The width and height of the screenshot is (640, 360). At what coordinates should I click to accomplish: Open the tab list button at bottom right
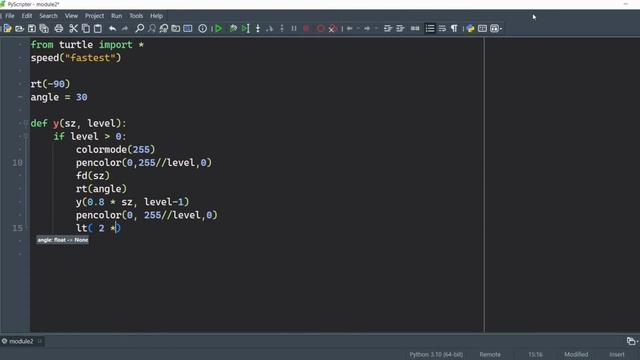(x=632, y=341)
